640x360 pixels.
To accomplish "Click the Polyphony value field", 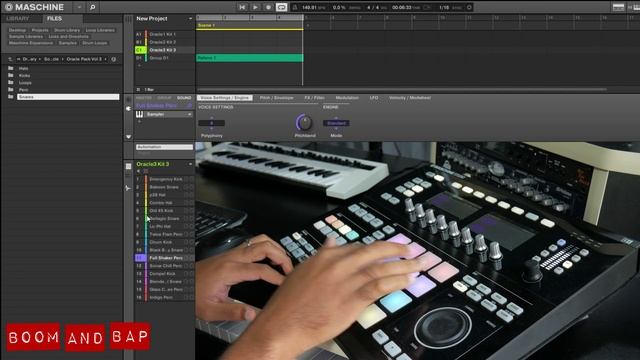I will click(x=211, y=123).
